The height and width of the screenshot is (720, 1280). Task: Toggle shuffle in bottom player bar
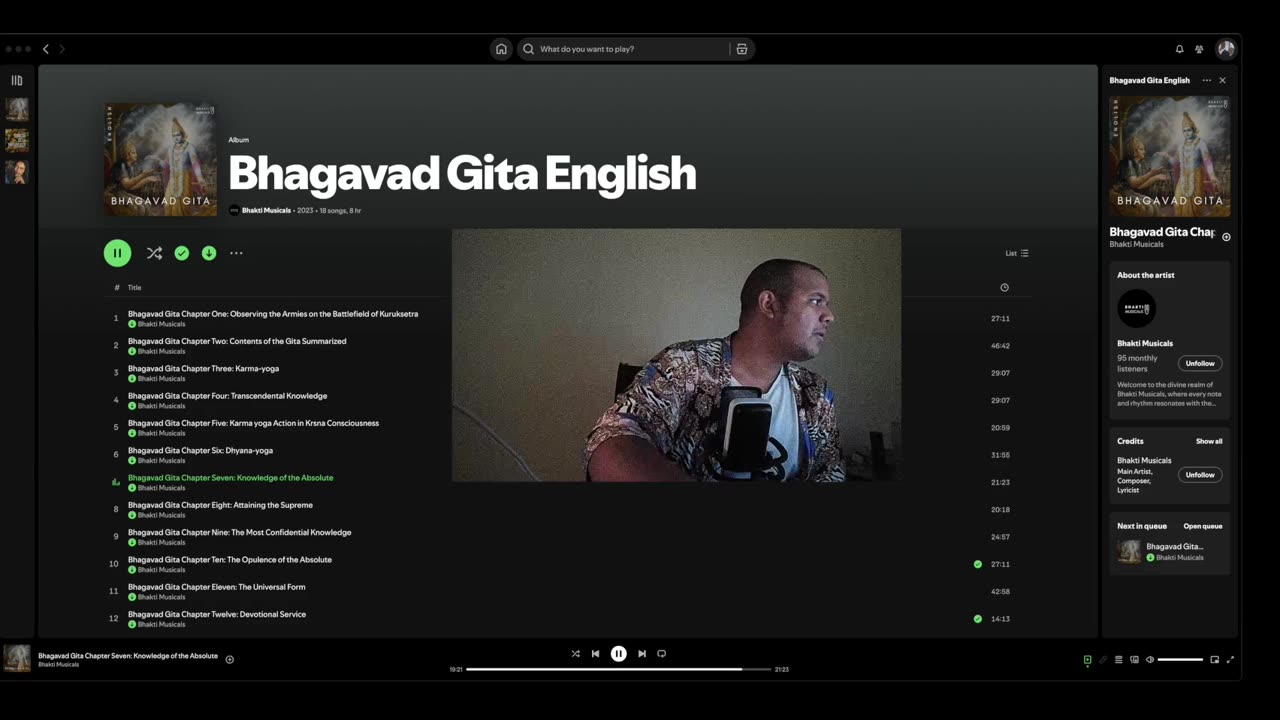[575, 654]
